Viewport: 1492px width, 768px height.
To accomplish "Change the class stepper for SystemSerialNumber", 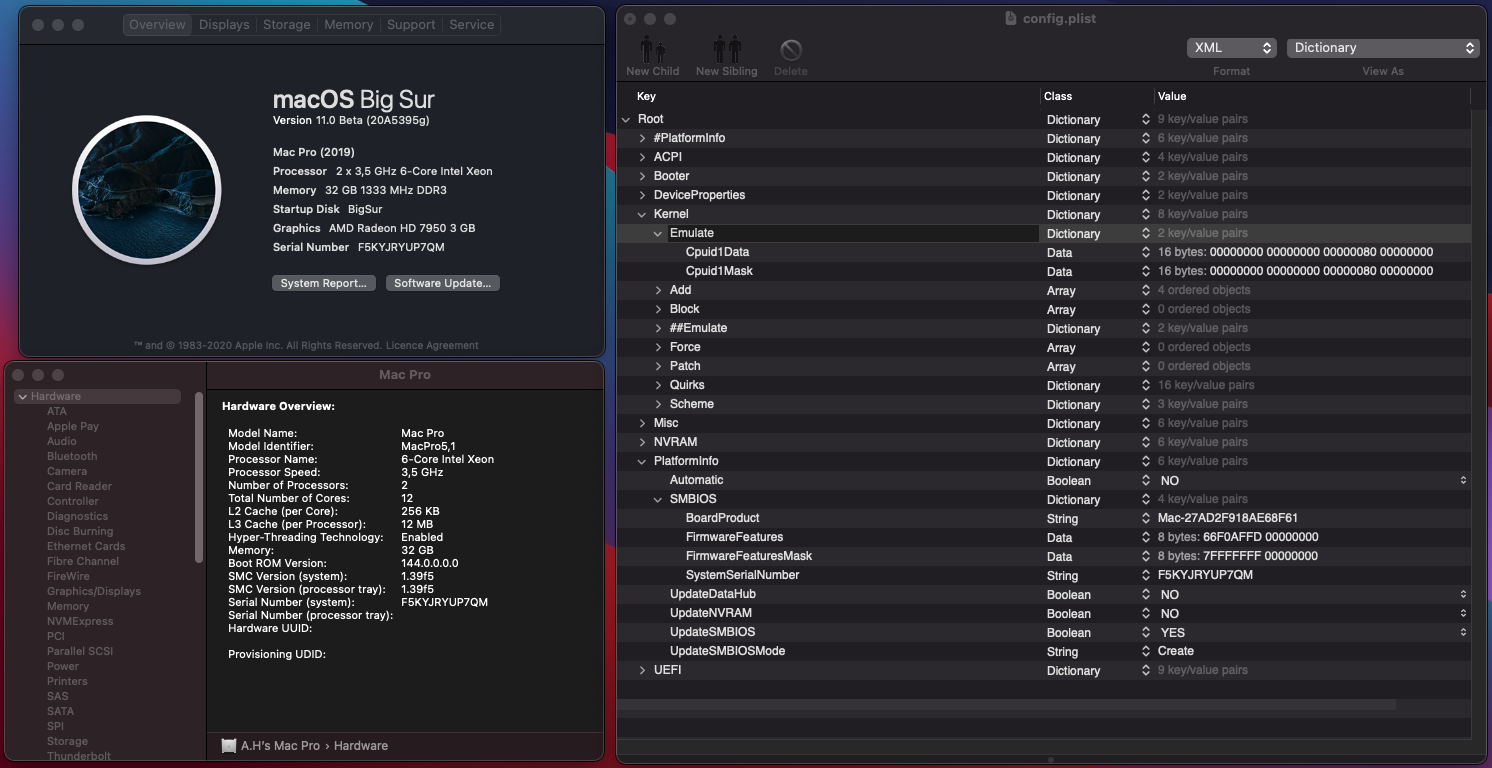I will 1146,576.
